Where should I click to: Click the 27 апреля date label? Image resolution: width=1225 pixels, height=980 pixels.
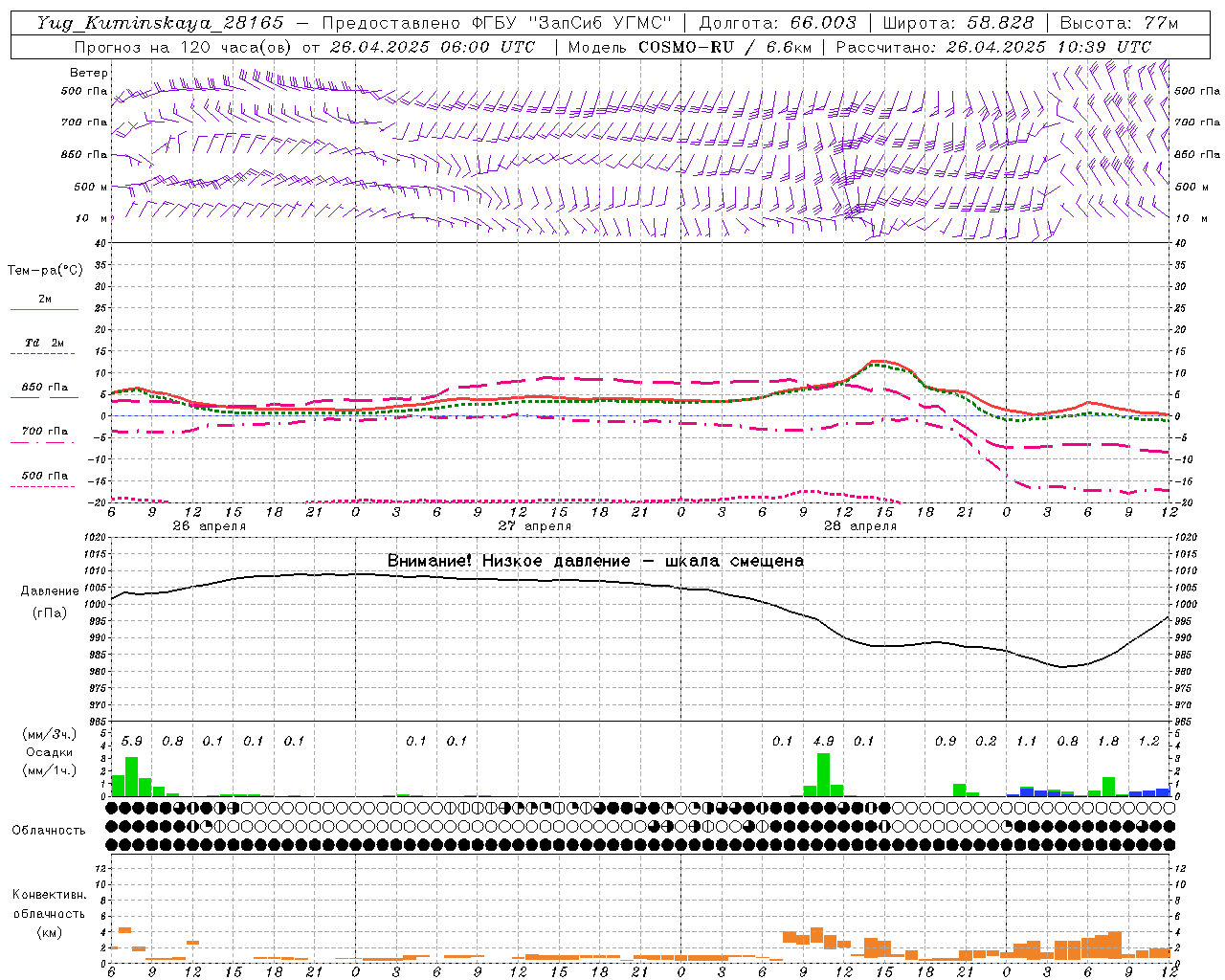tap(535, 526)
